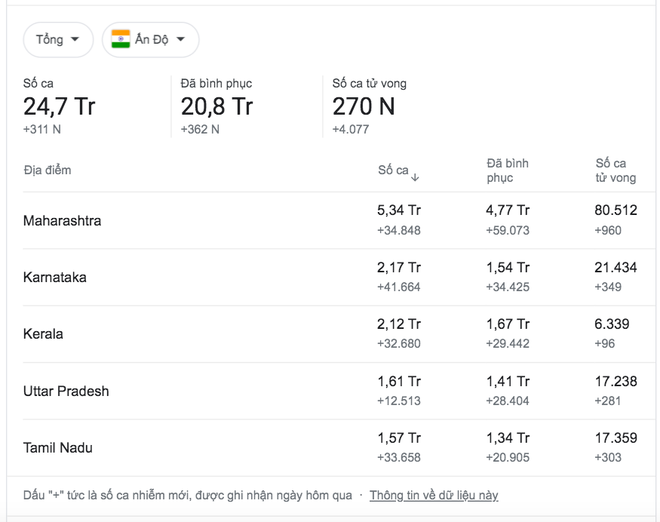
Task: Click Maharashtra cases value 5,34 Tr
Action: pos(399,210)
